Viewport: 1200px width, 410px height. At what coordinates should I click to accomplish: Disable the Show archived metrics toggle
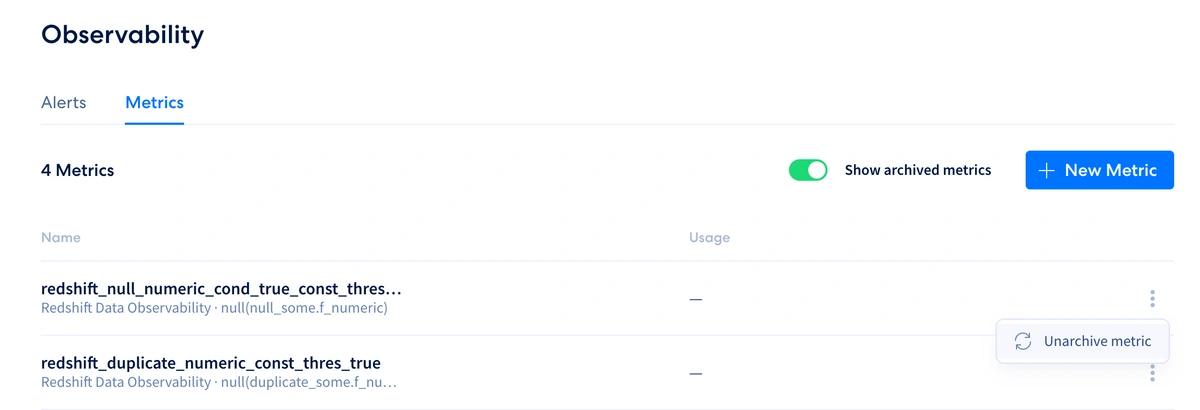tap(808, 170)
